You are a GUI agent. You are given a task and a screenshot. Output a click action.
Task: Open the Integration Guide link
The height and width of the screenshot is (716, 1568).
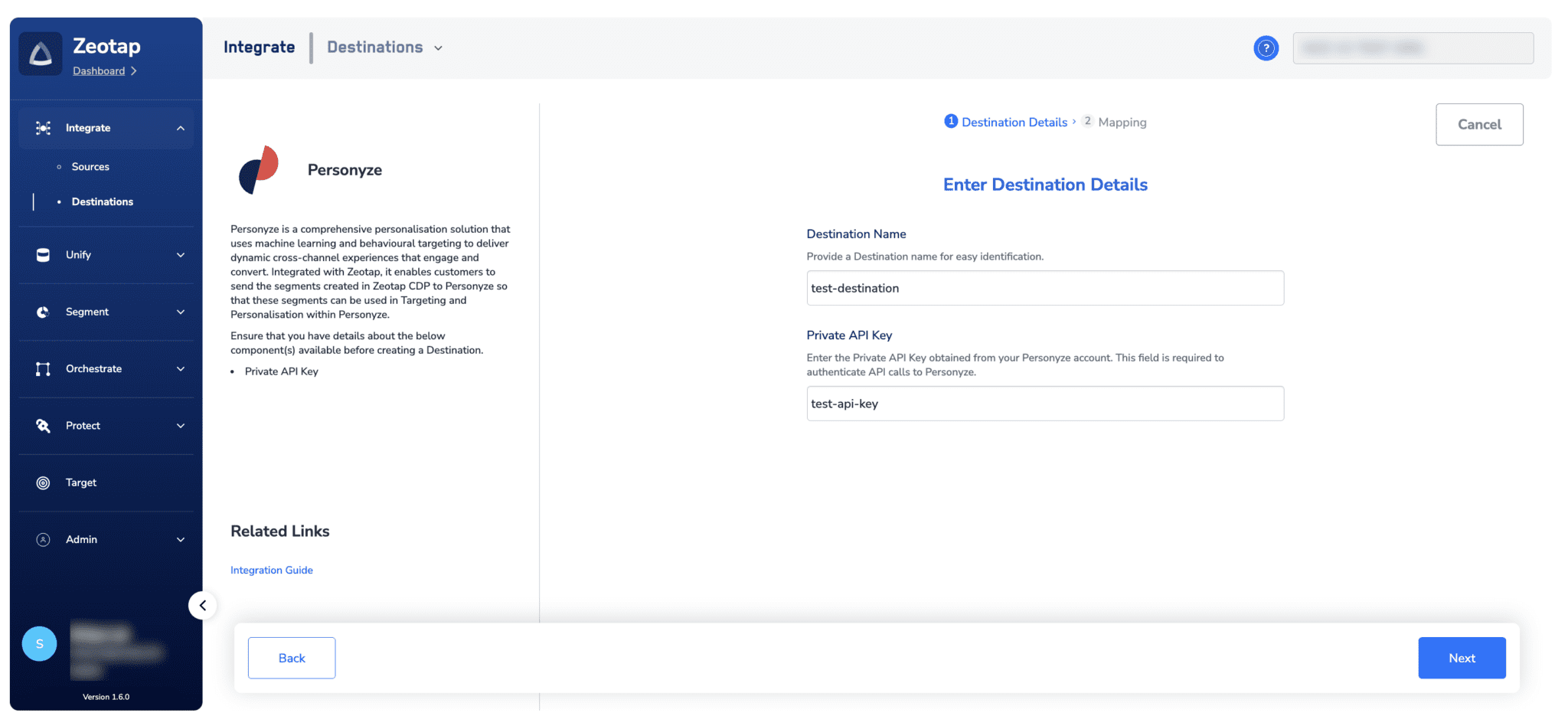(x=272, y=570)
